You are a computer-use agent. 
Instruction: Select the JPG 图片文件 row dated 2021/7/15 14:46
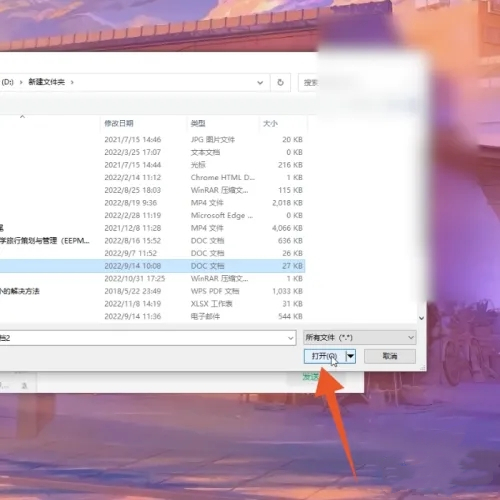pos(152,140)
